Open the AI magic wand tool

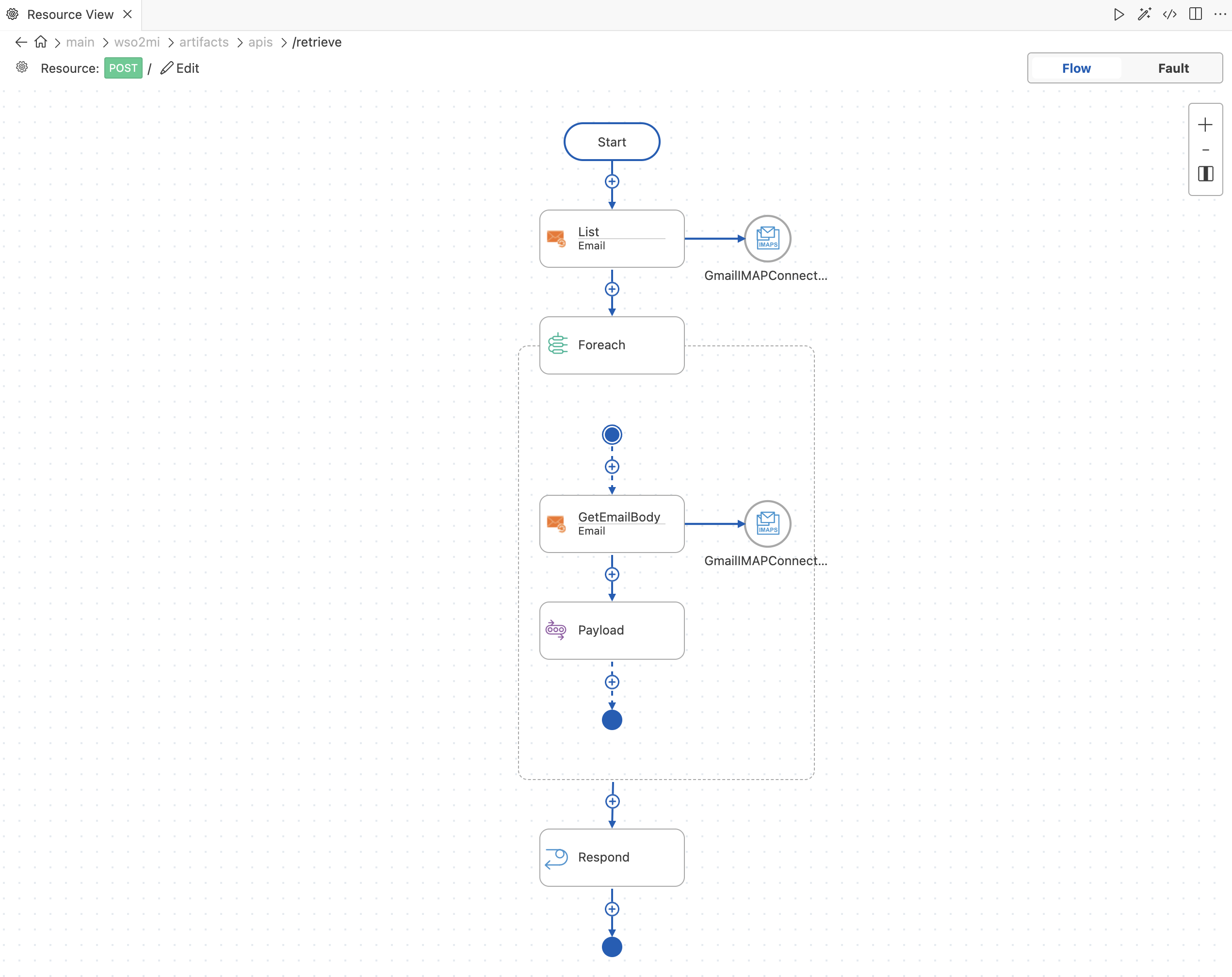coord(1144,14)
